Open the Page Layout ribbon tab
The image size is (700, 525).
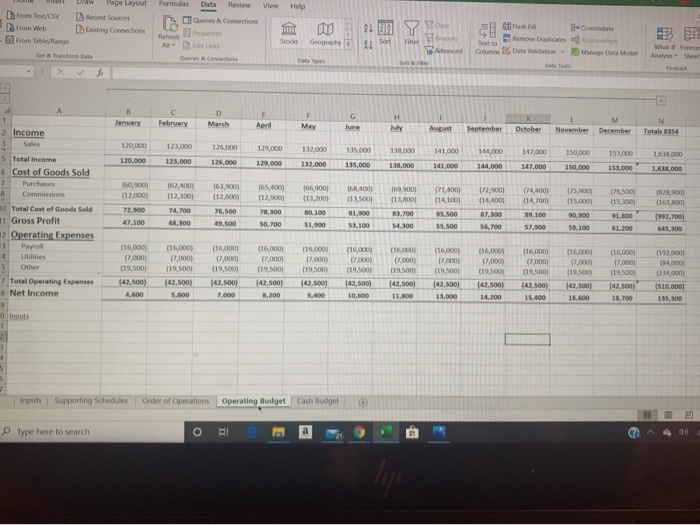[126, 3]
